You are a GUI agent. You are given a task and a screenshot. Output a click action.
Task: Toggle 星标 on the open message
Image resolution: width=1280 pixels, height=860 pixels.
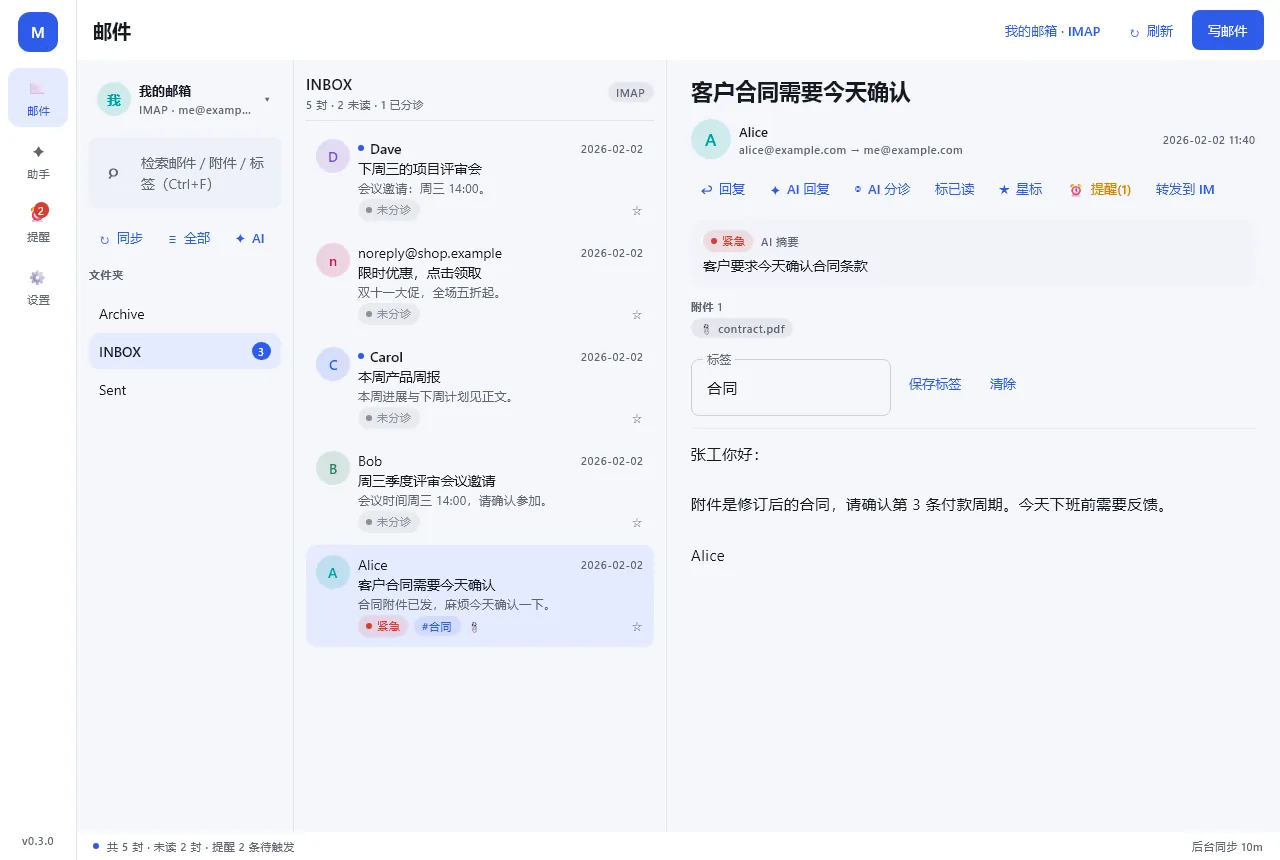(1020, 189)
